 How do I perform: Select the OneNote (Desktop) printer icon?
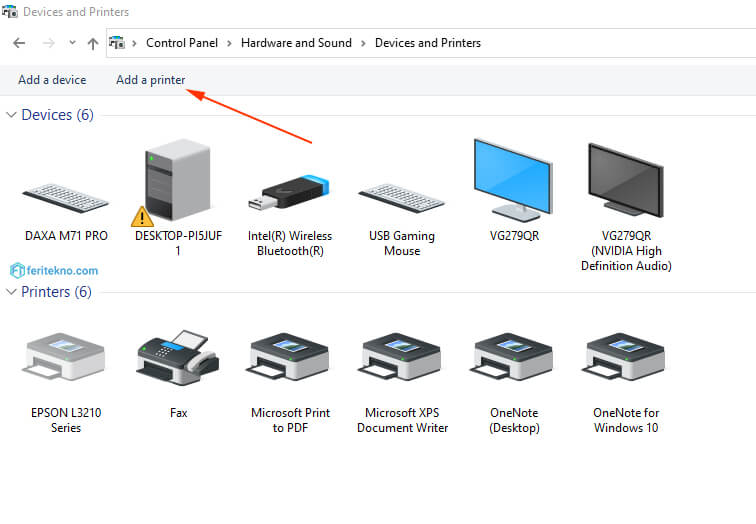point(512,357)
